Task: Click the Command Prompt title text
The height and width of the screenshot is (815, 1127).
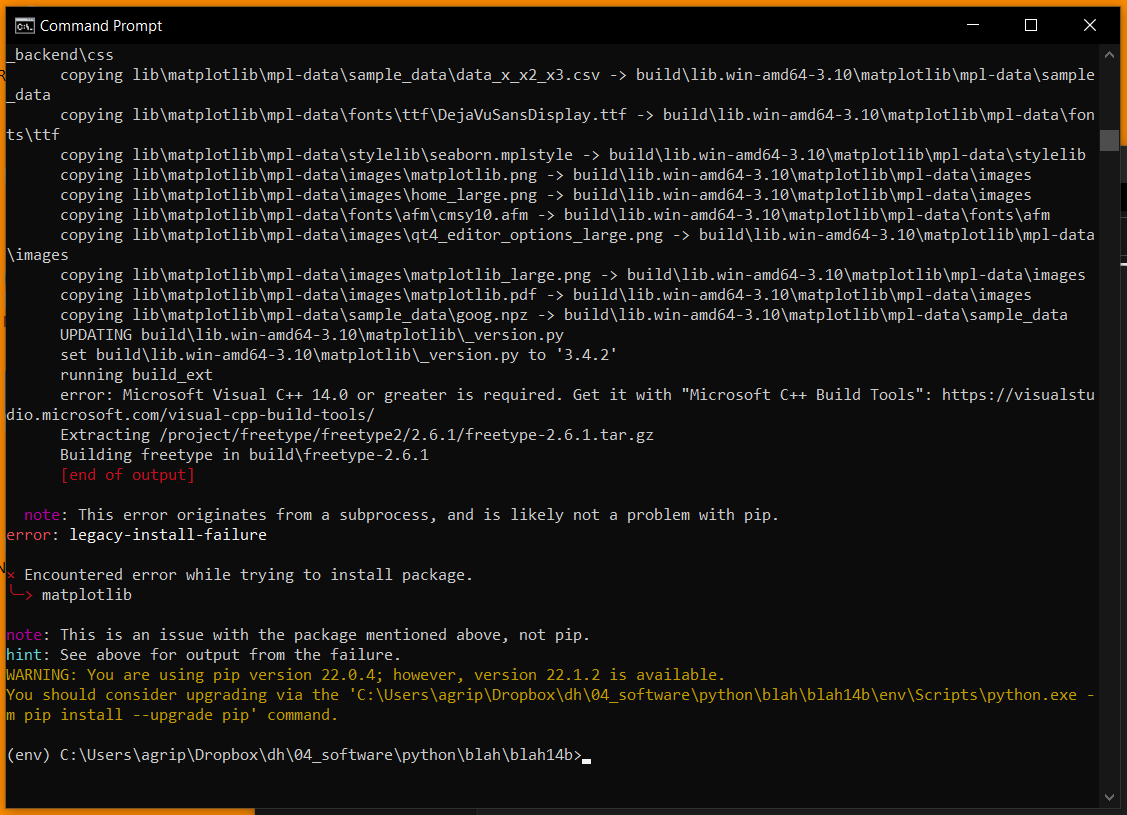Action: pyautogui.click(x=101, y=25)
